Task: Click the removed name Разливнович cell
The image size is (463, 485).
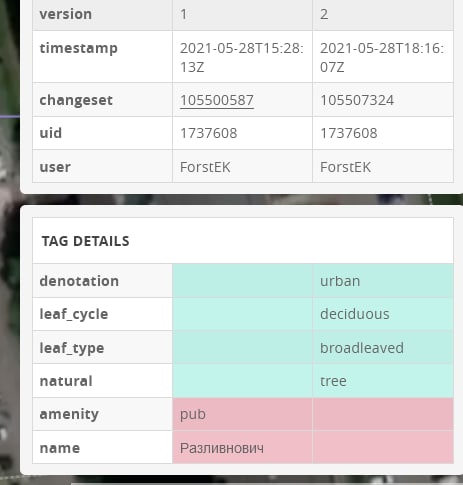Action: pos(242,447)
